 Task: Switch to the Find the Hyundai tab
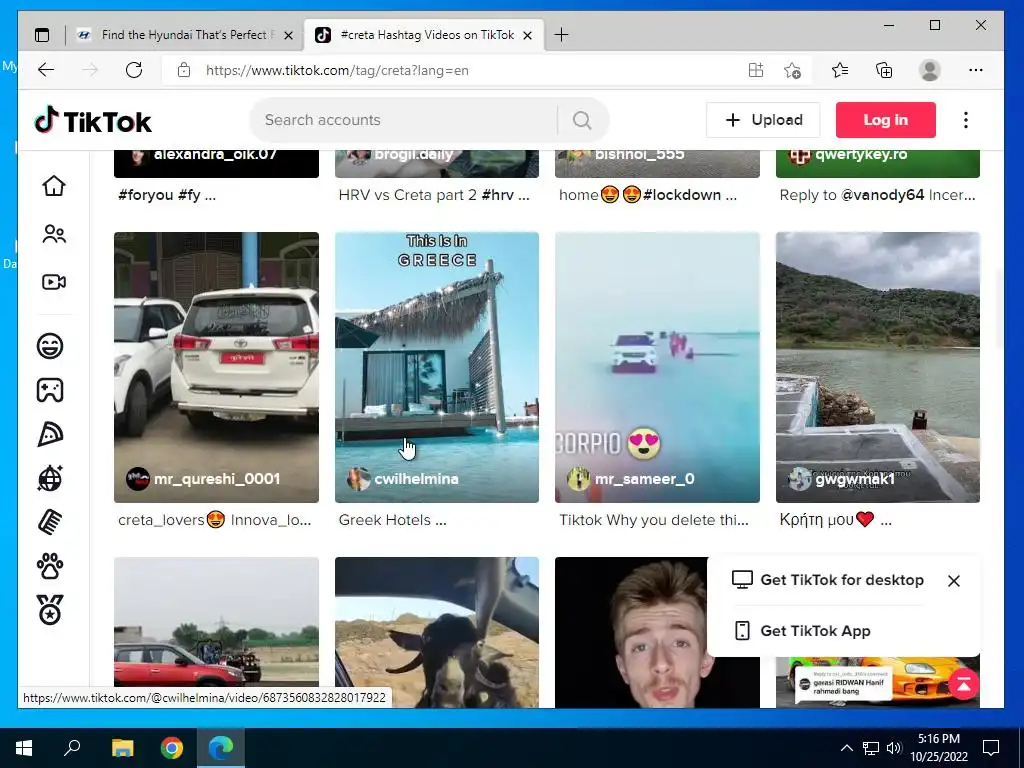pyautogui.click(x=187, y=35)
